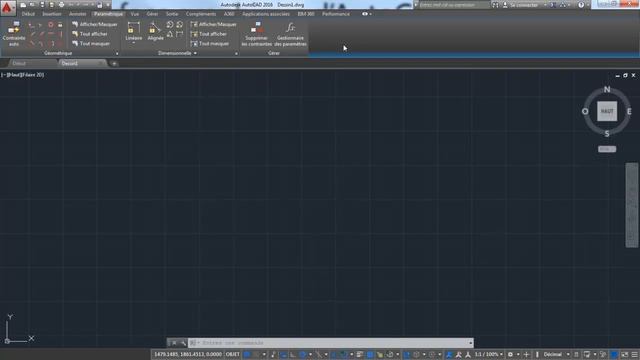Viewport: 640px width, 360px height.
Task: Add a new drawing tab with plus
Action: [114, 63]
